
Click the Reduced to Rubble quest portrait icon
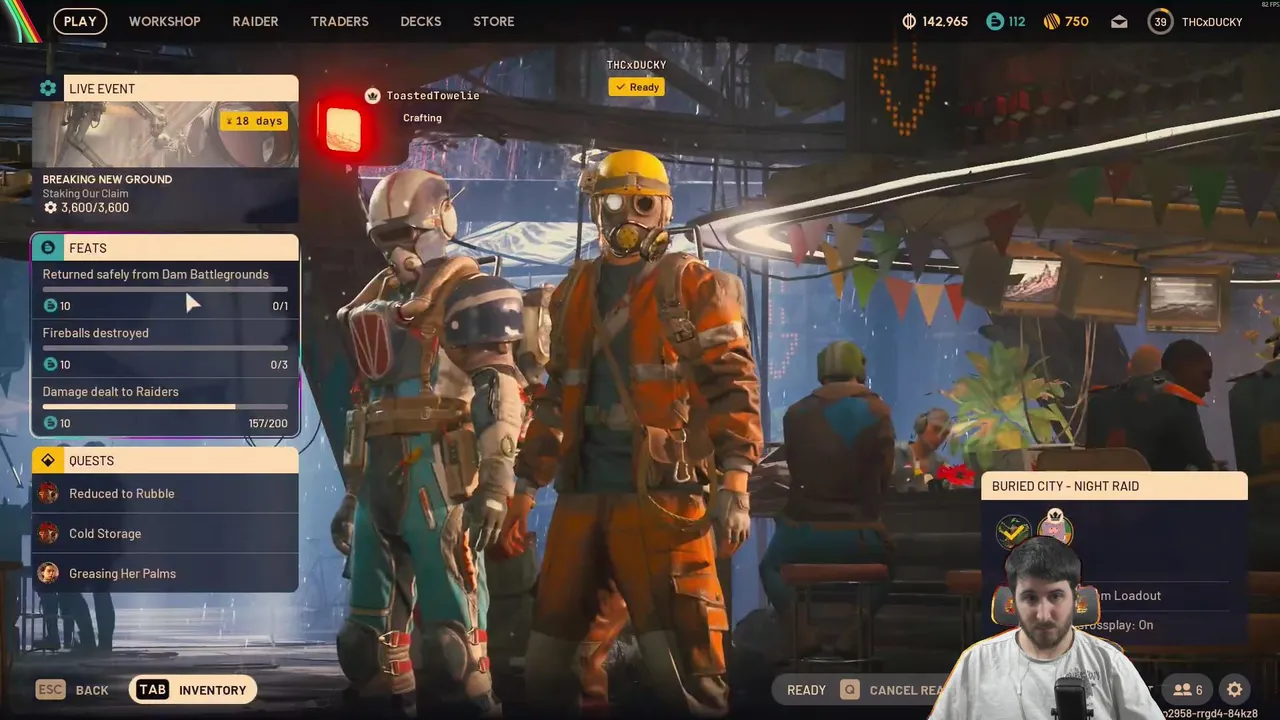click(48, 493)
